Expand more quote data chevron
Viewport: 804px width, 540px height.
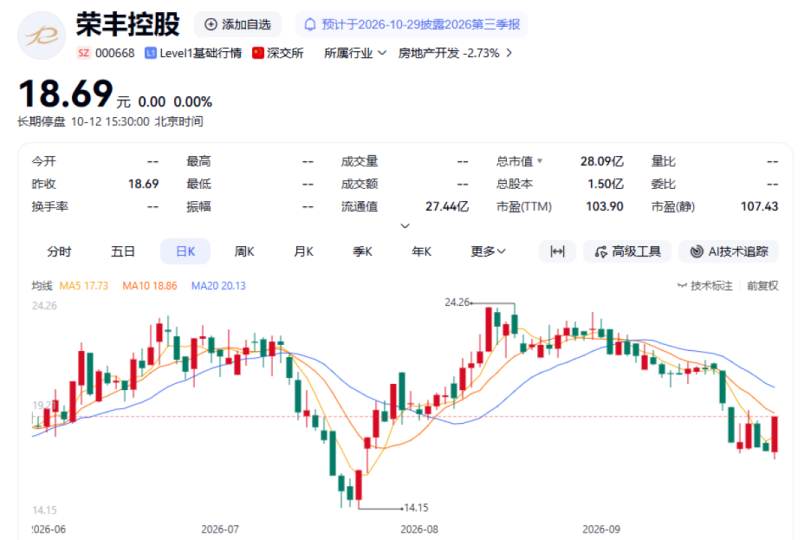[x=405, y=226]
